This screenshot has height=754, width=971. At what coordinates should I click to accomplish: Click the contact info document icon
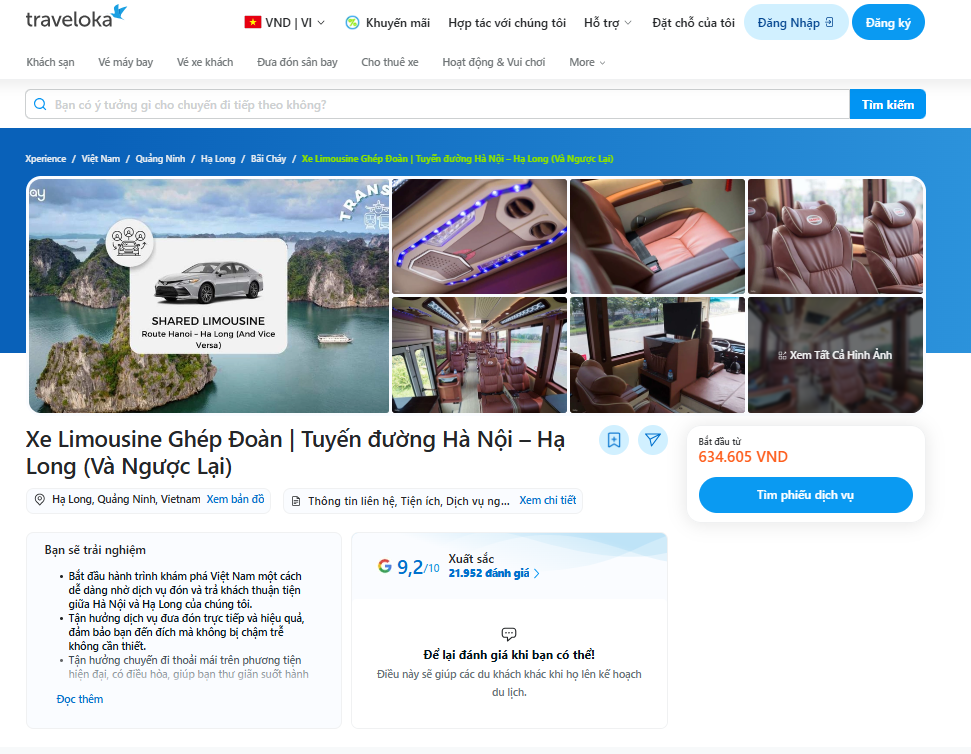(x=296, y=501)
